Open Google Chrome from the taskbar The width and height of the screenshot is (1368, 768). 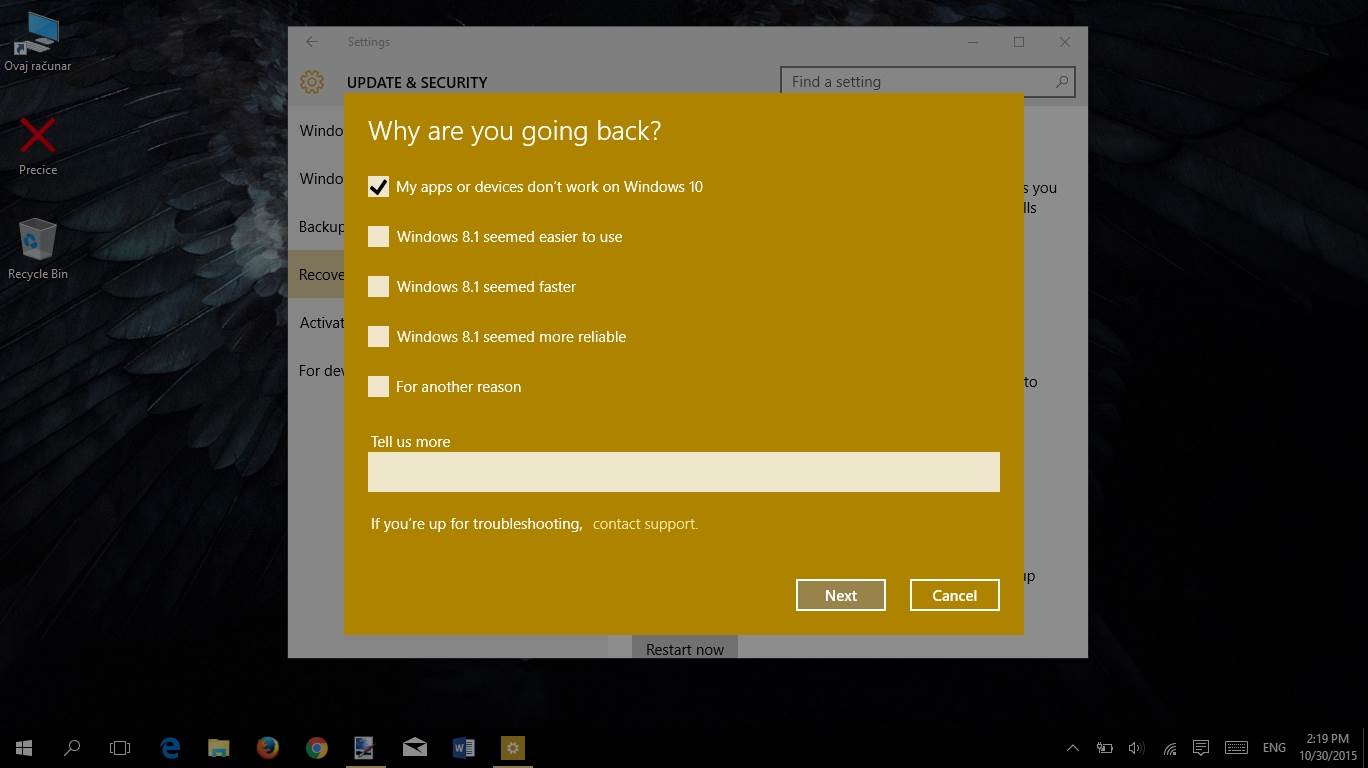[x=316, y=748]
